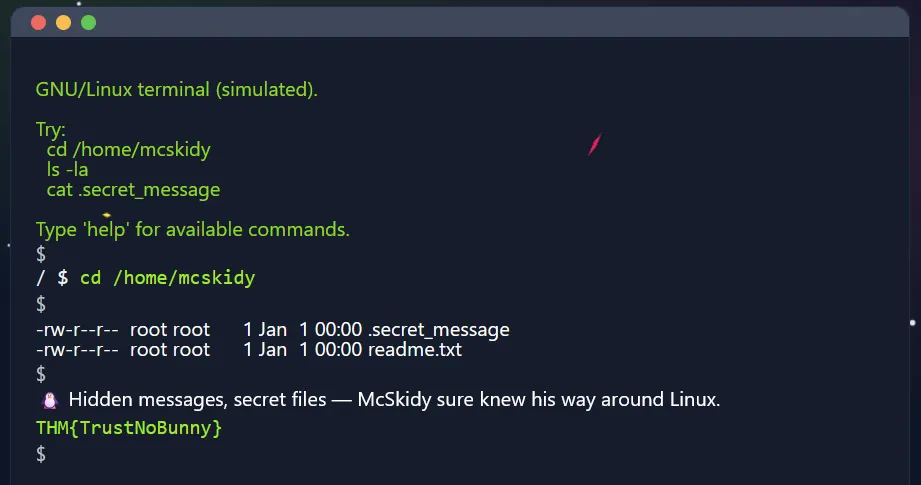The height and width of the screenshot is (485, 921).
Task: Click the 'GNU/Linux terminal (simulated).' header line
Action: click(176, 90)
